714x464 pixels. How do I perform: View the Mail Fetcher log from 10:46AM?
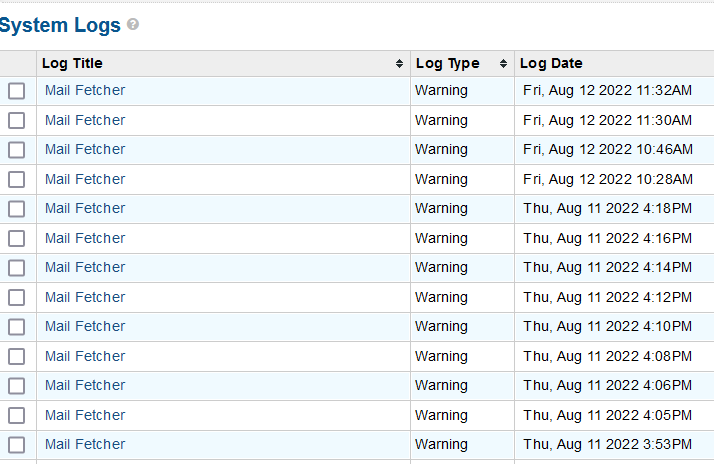click(85, 149)
